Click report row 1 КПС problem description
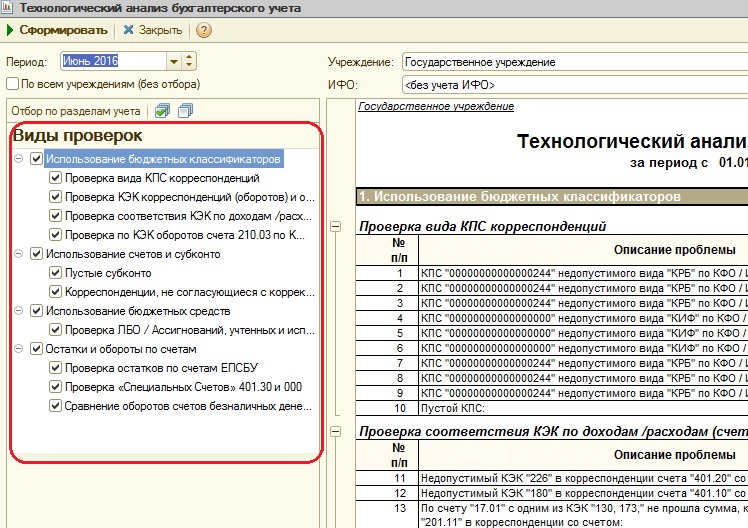748x528 pixels. point(583,273)
